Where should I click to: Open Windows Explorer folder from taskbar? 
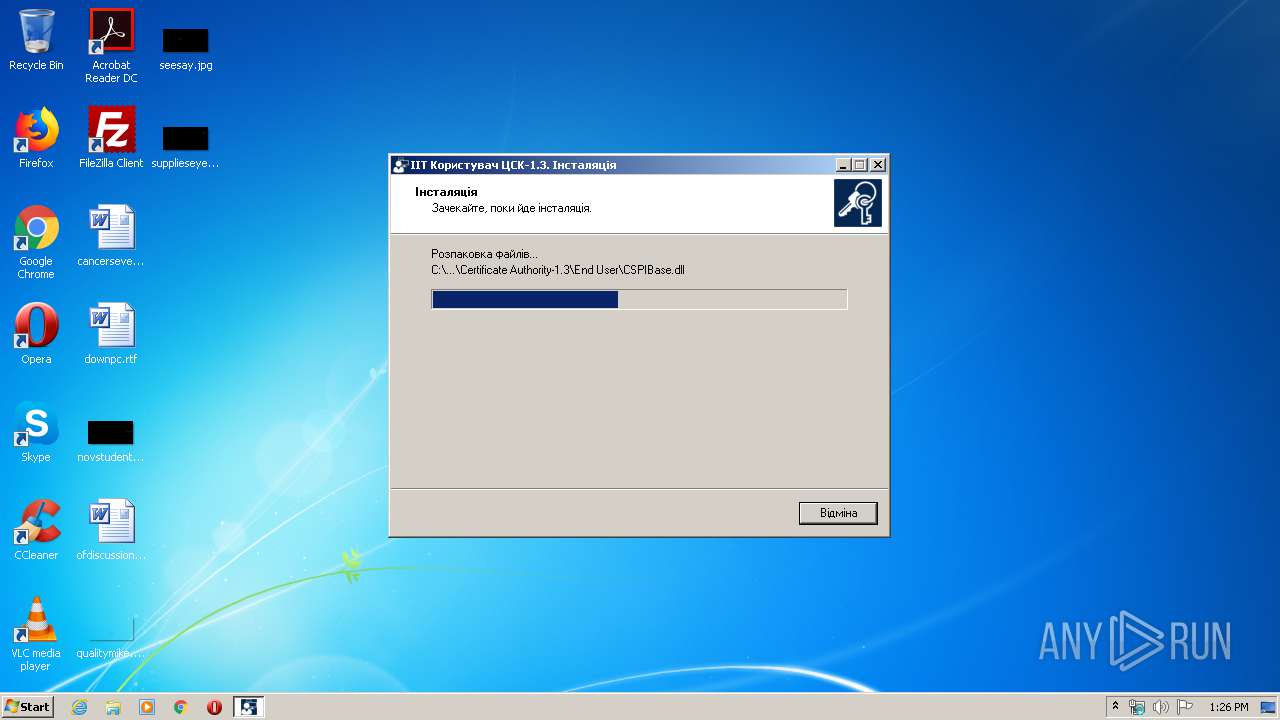(113, 707)
